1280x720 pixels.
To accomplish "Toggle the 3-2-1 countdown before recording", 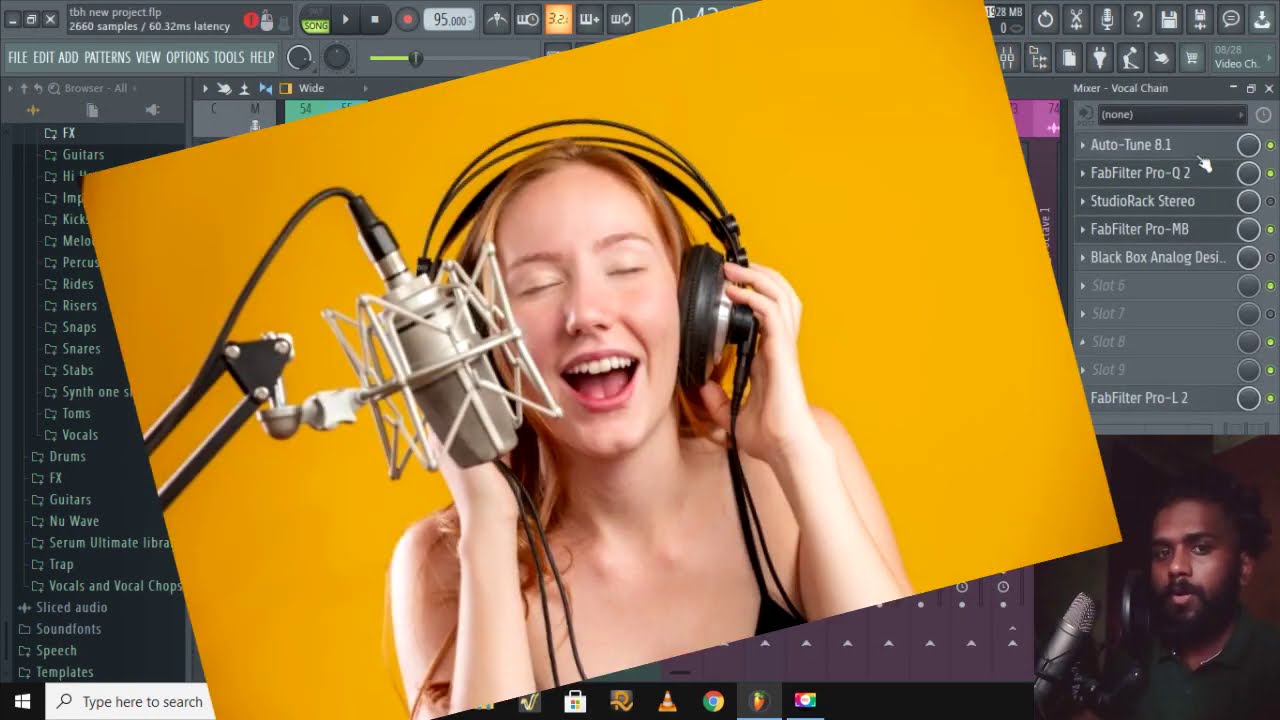I will (558, 19).
